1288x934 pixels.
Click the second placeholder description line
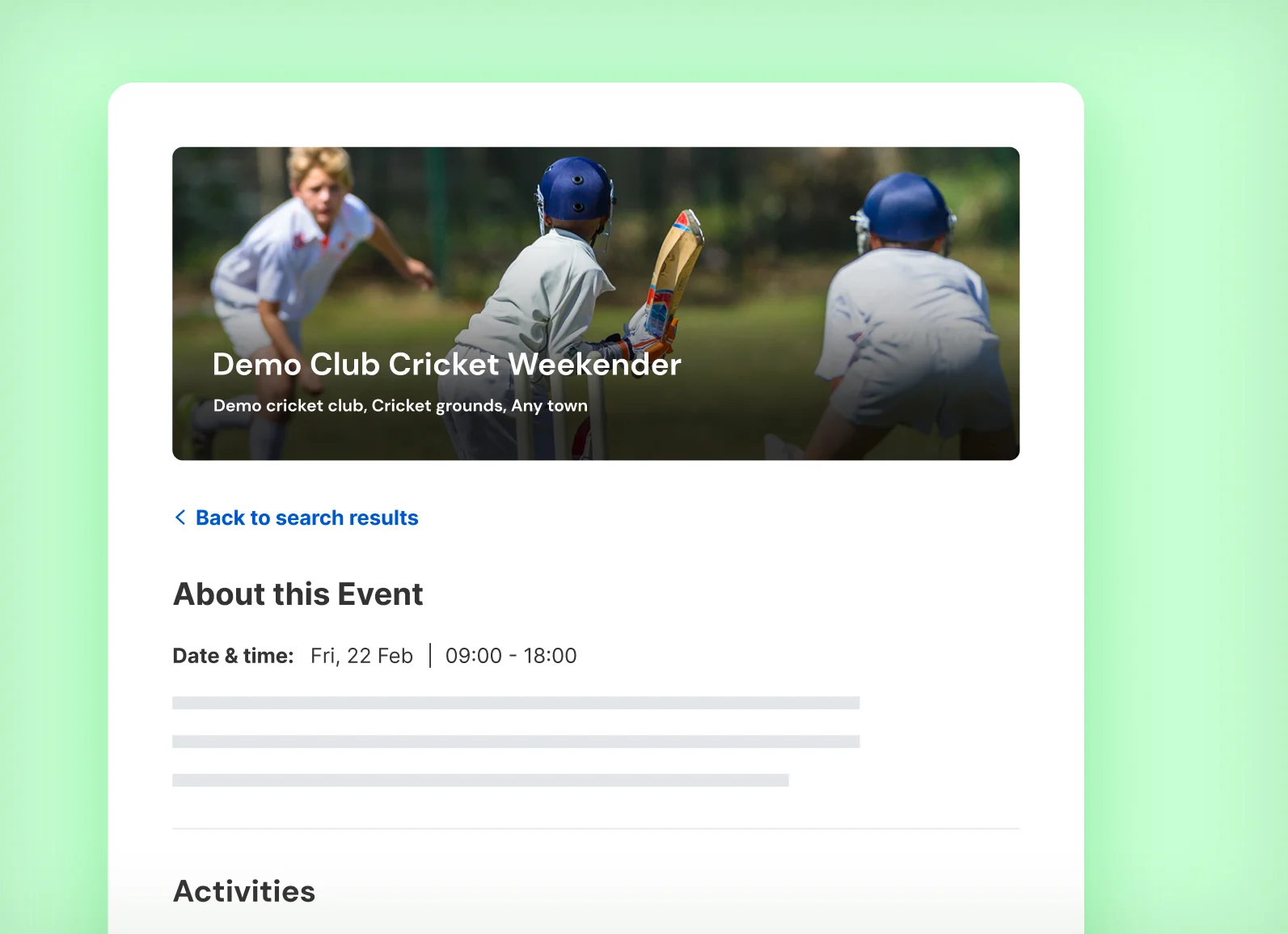[516, 742]
